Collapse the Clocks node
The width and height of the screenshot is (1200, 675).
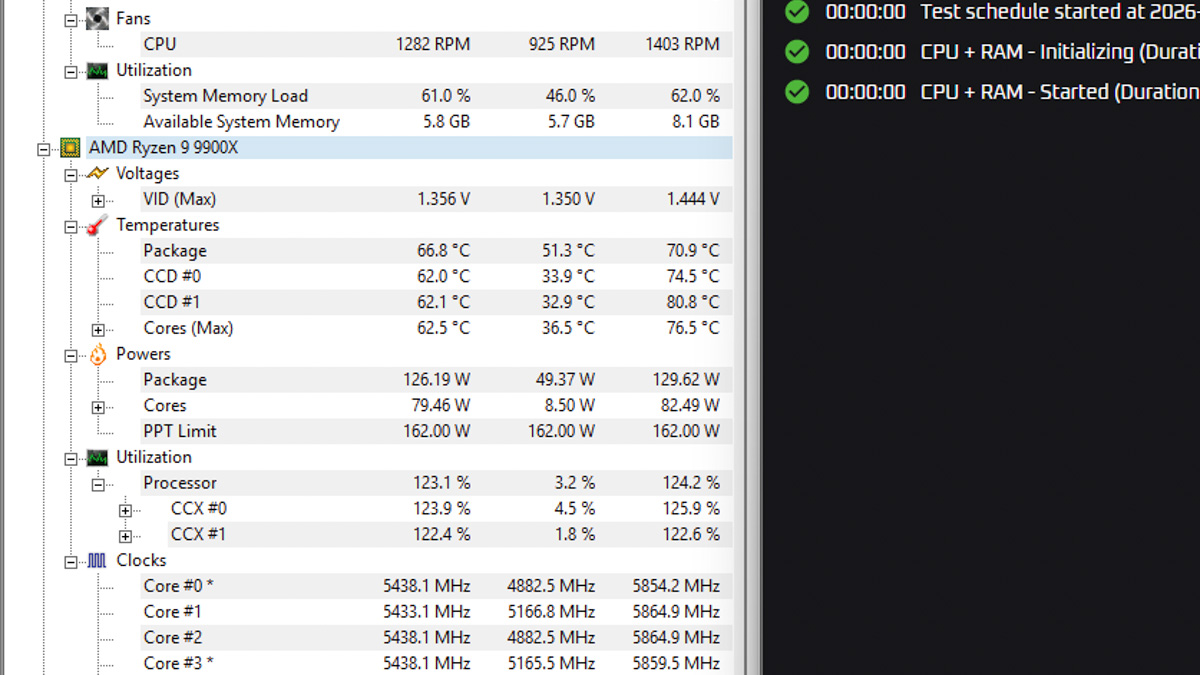click(71, 562)
